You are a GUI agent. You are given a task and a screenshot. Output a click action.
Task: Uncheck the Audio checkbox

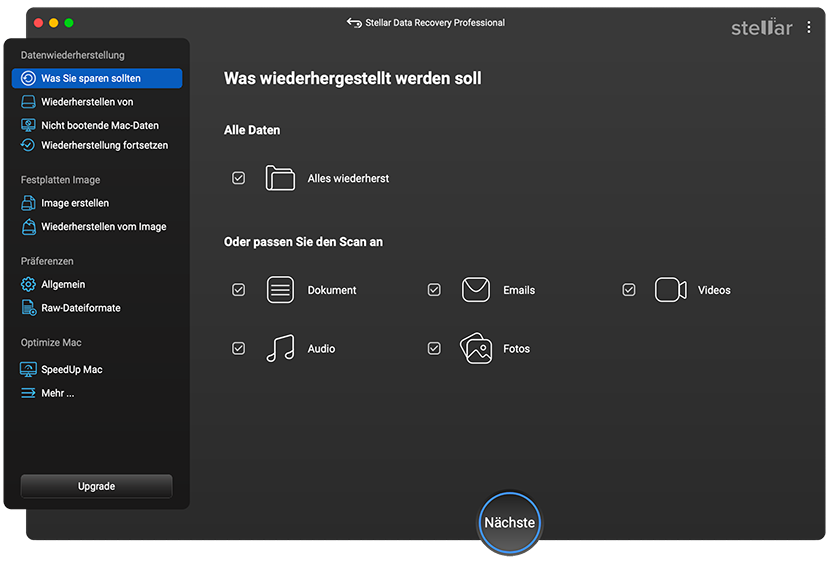point(238,349)
